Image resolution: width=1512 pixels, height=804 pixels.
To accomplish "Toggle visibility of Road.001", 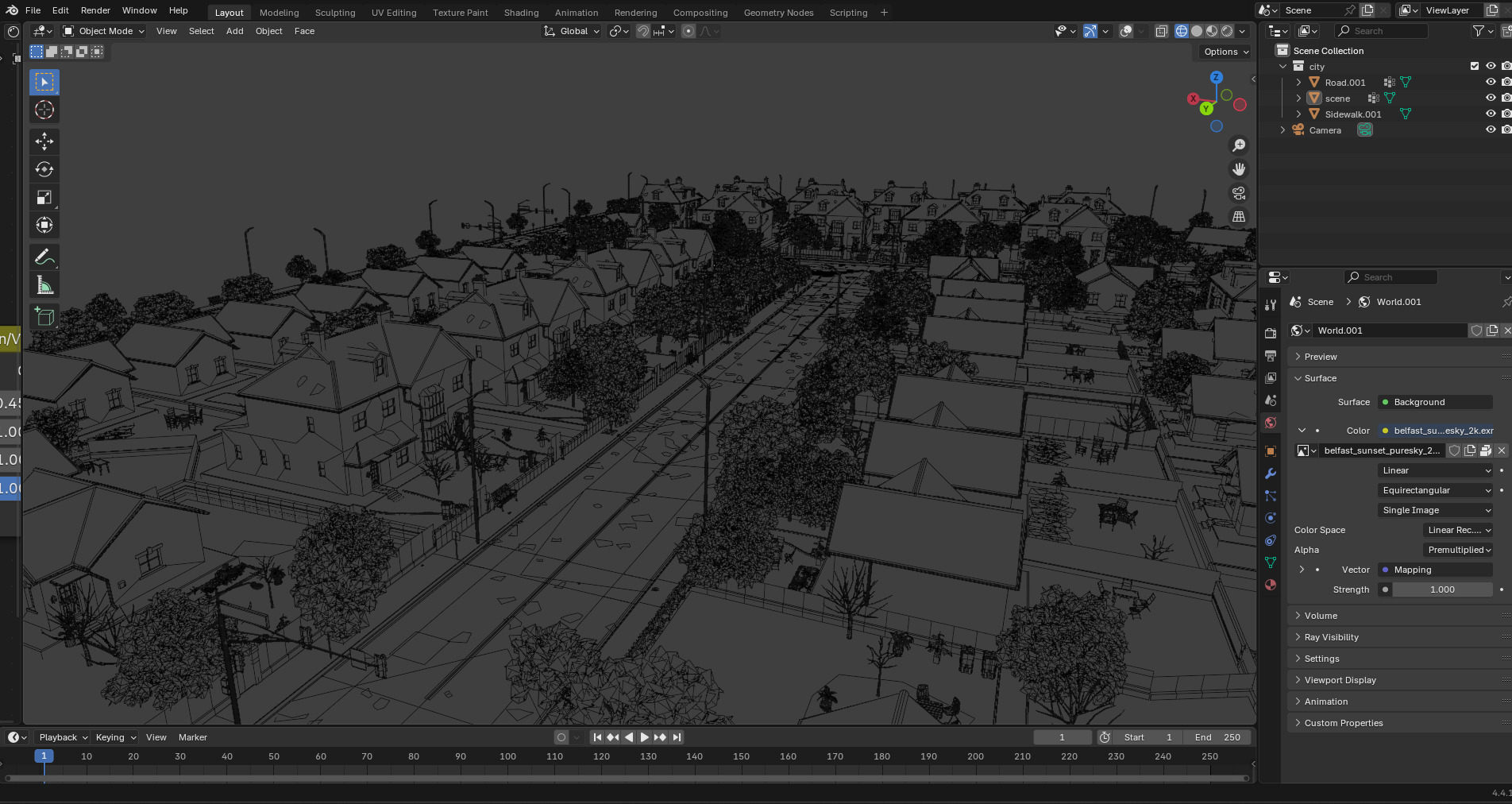I will pos(1491,82).
